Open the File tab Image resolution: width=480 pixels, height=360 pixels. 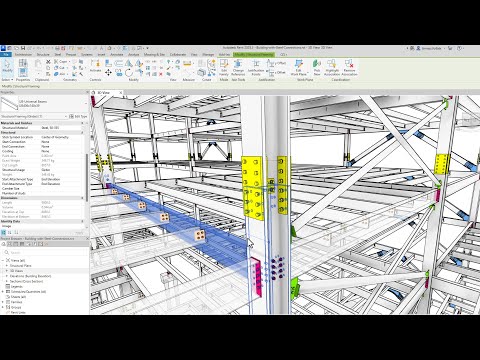pyautogui.click(x=6, y=54)
